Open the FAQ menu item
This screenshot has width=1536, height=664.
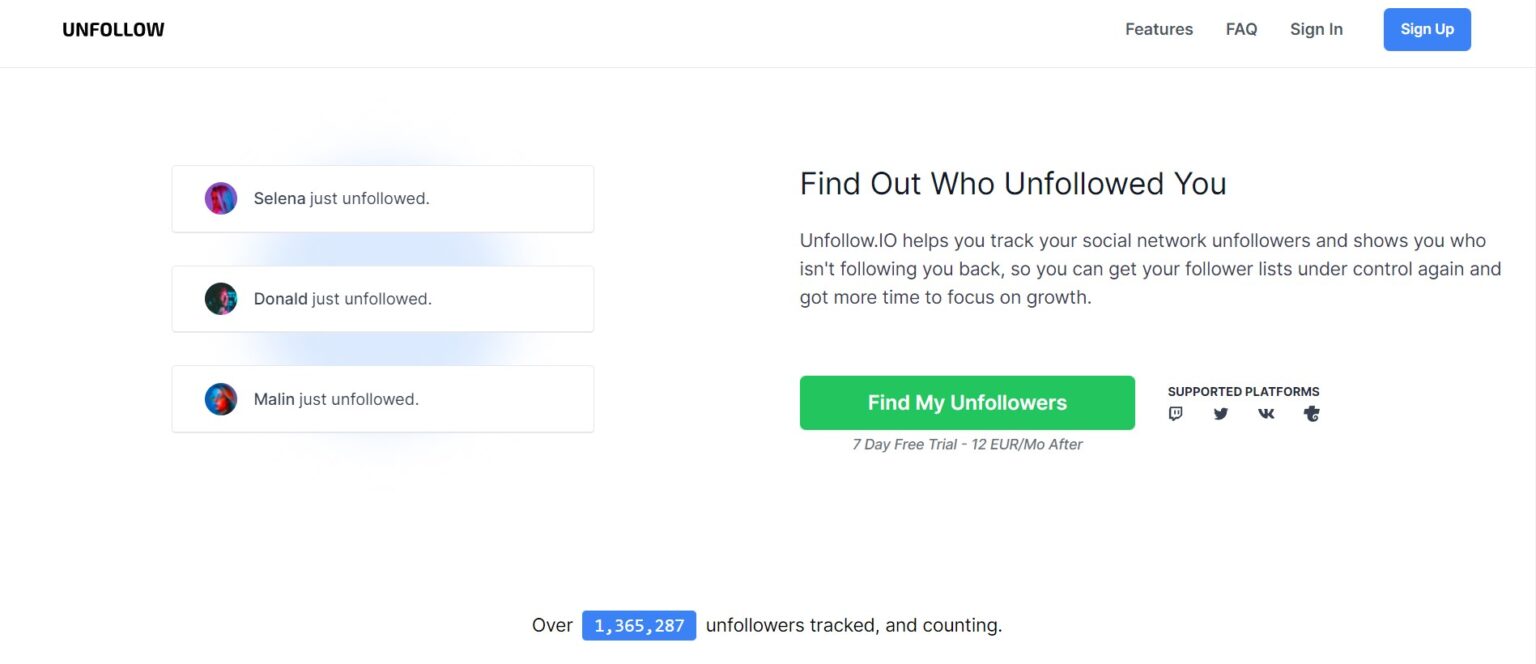1241,29
